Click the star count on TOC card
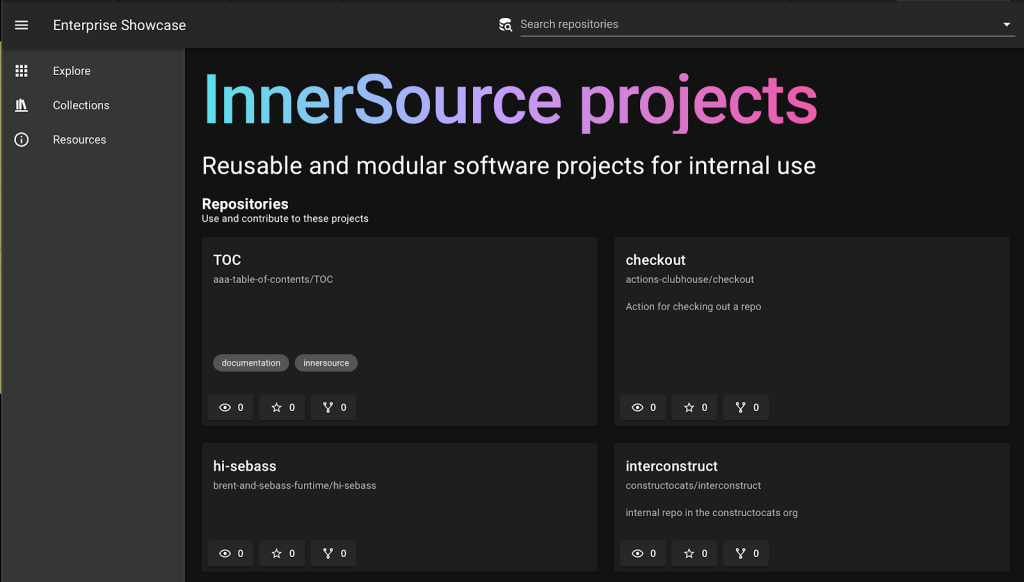This screenshot has width=1024, height=582. pyautogui.click(x=283, y=407)
